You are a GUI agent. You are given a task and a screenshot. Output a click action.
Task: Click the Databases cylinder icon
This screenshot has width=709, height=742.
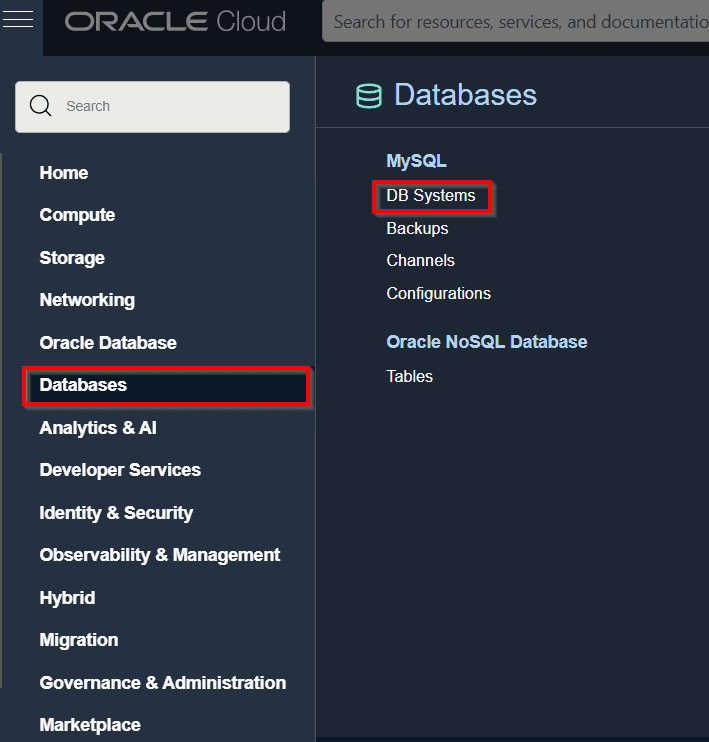pos(369,96)
